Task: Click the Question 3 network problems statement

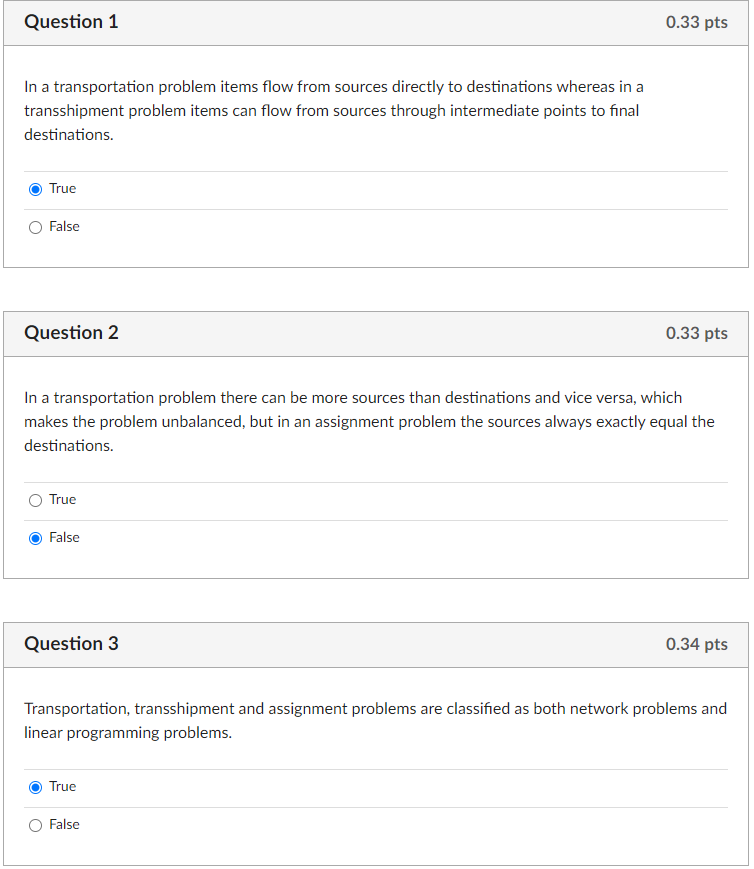Action: point(374,720)
